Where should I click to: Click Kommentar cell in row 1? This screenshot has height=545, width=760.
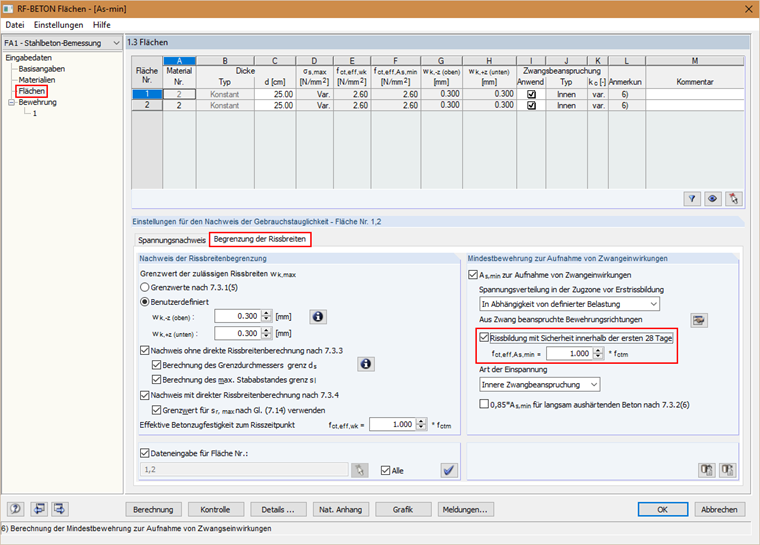click(695, 94)
